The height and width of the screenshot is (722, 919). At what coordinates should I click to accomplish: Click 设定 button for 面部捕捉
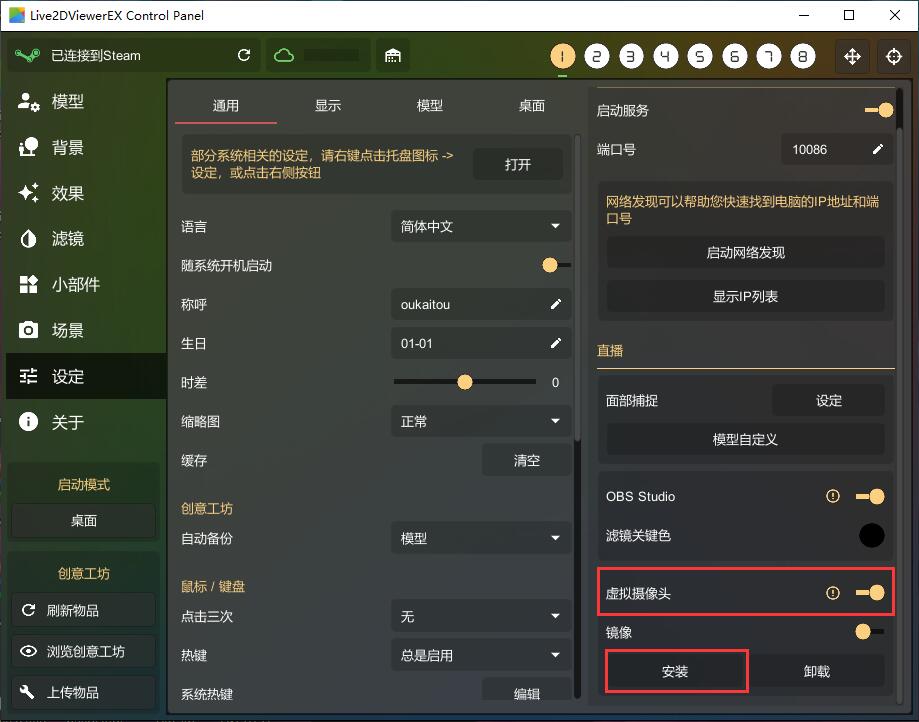click(828, 400)
